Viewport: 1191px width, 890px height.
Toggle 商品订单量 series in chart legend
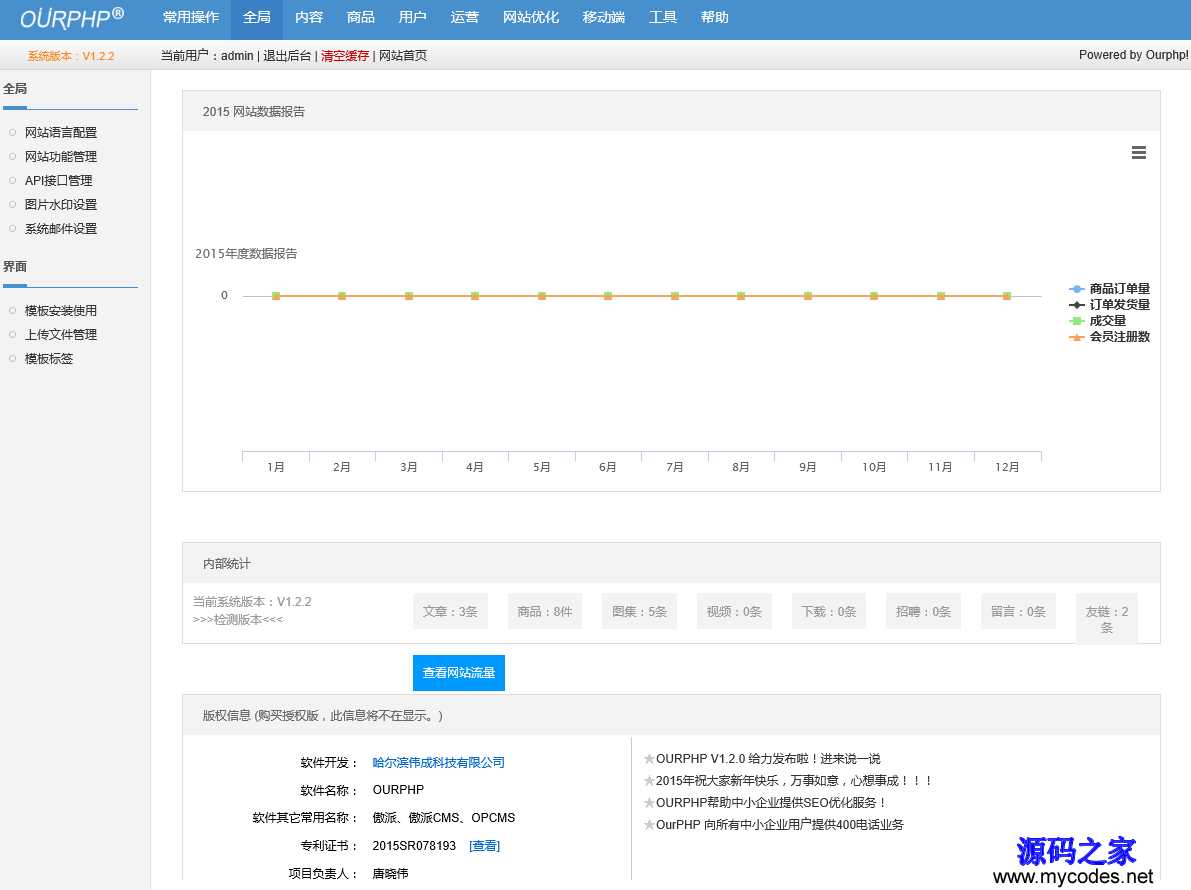tap(1119, 289)
